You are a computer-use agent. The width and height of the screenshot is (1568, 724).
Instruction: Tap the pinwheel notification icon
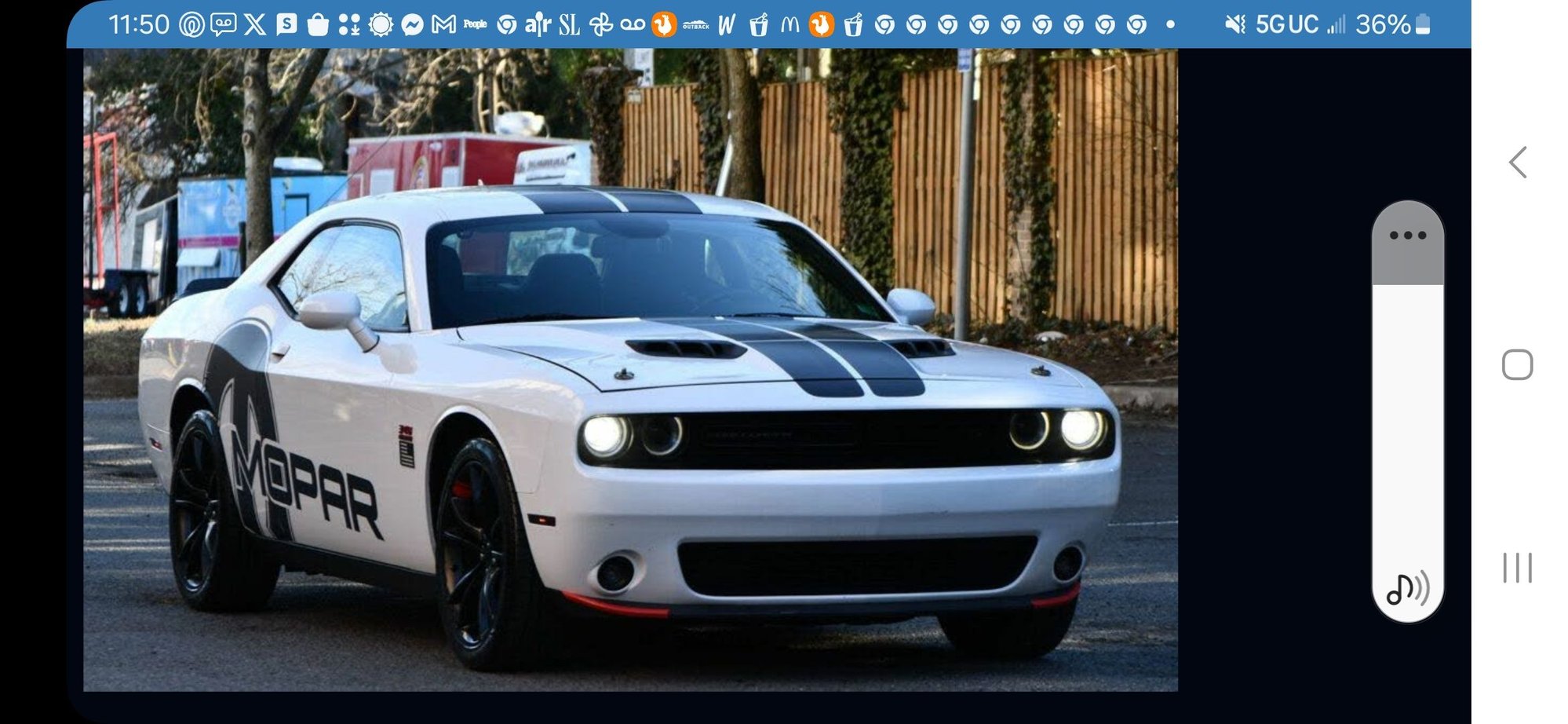[600, 25]
